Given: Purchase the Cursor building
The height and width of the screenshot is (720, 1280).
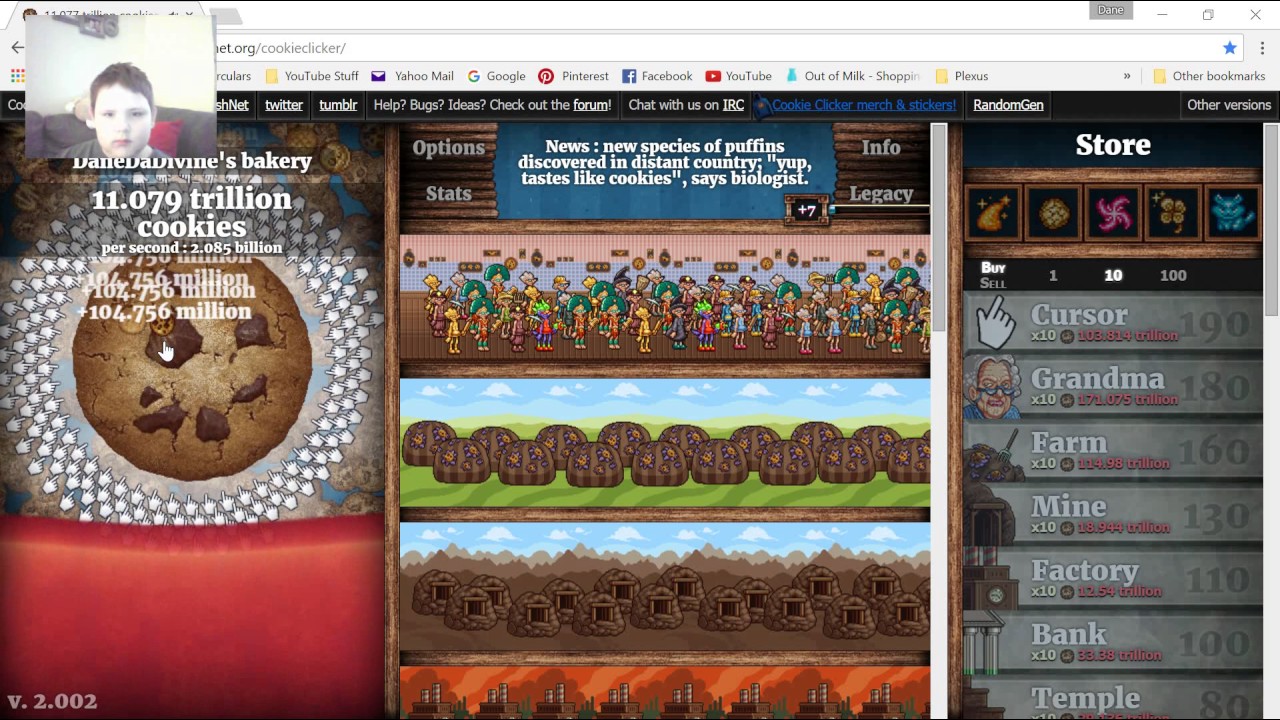Looking at the screenshot, I should pyautogui.click(x=1113, y=324).
